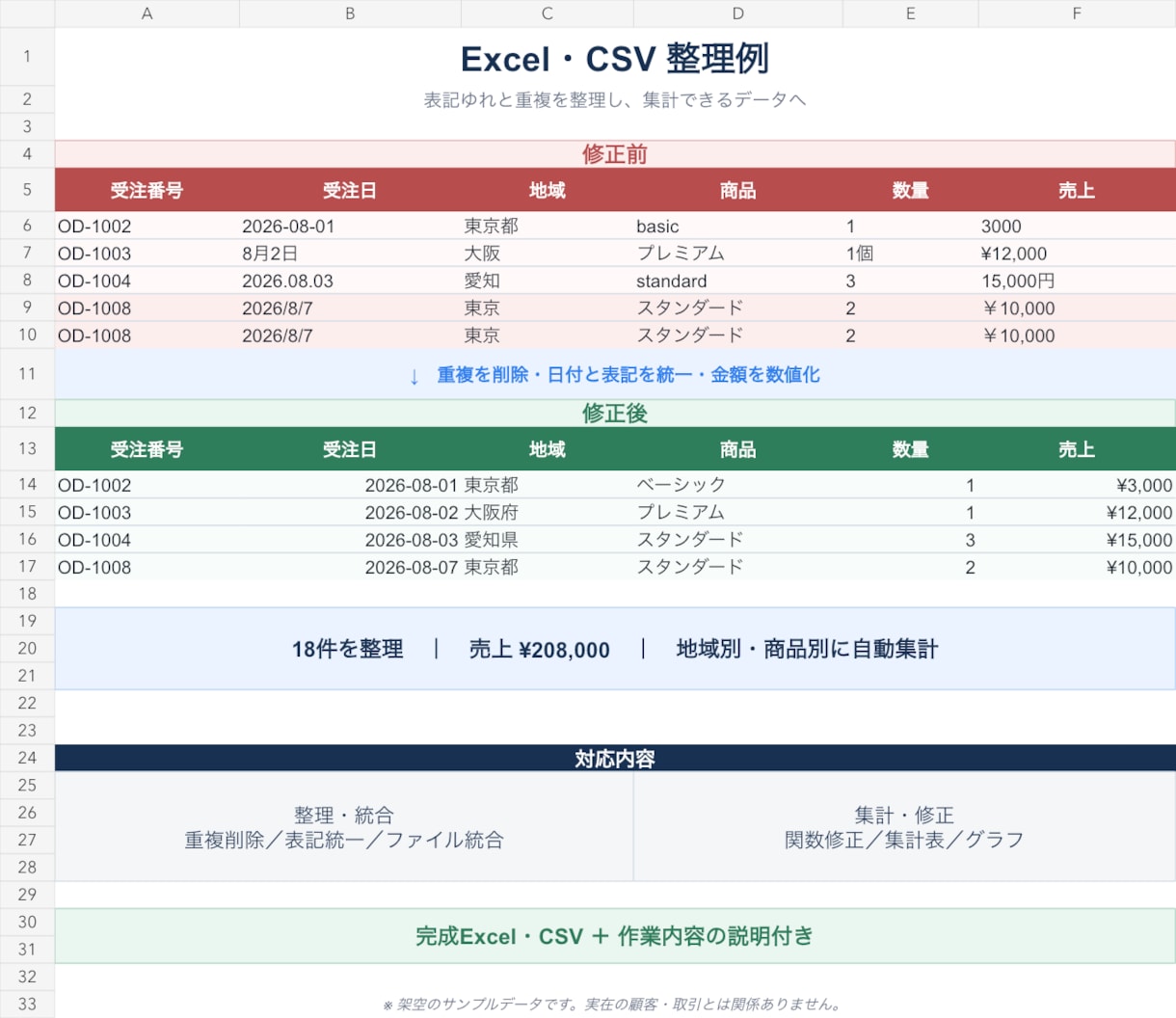
Task: Click '数量' in the red header row
Action: pyautogui.click(x=911, y=191)
